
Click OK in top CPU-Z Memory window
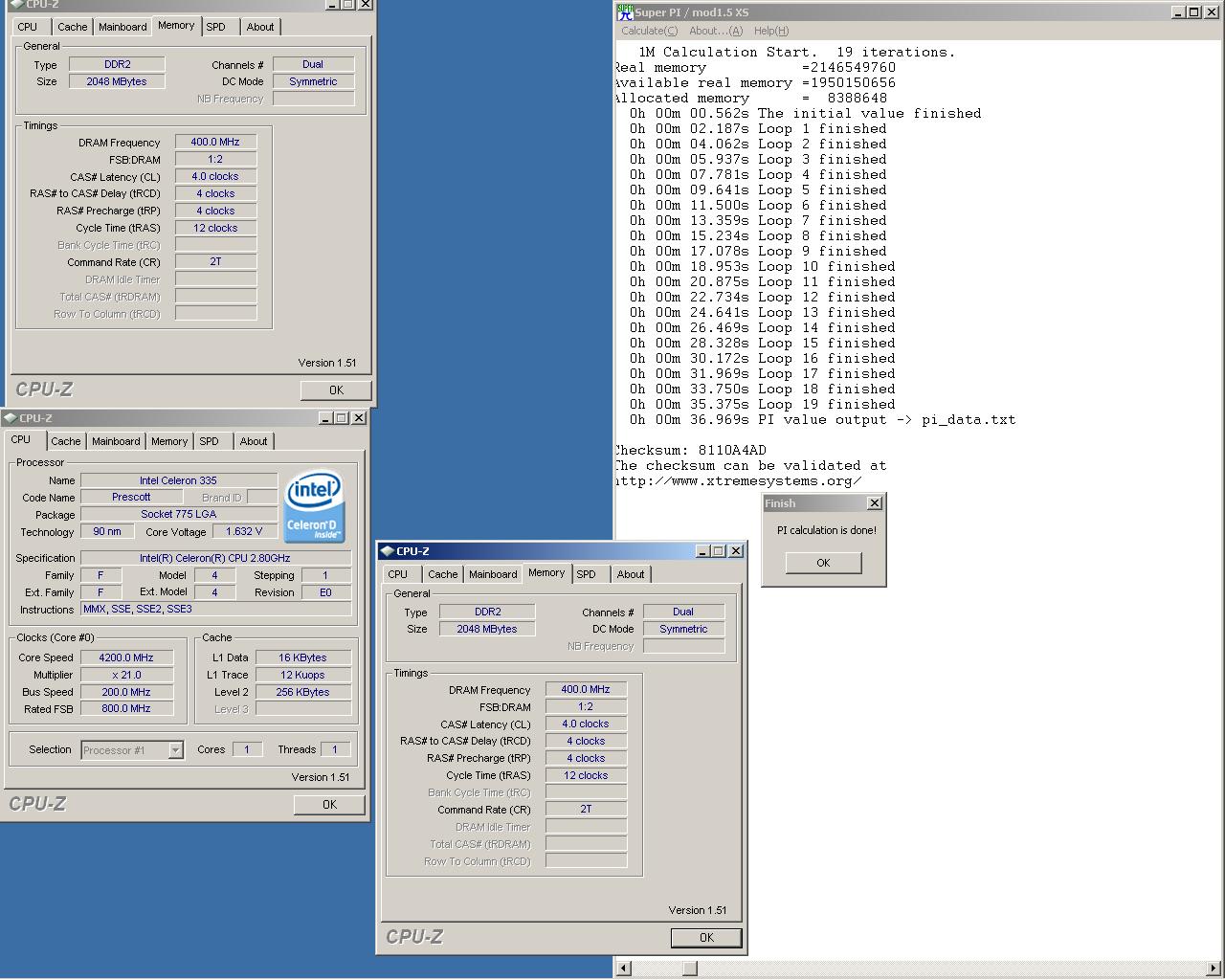tap(336, 390)
